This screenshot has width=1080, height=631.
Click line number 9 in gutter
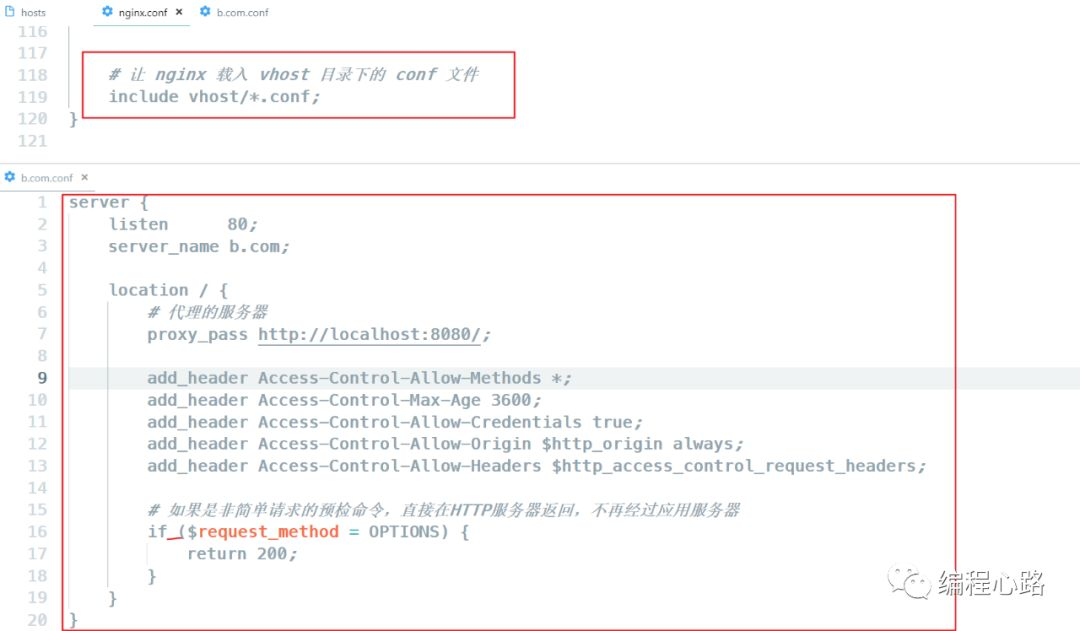point(42,378)
